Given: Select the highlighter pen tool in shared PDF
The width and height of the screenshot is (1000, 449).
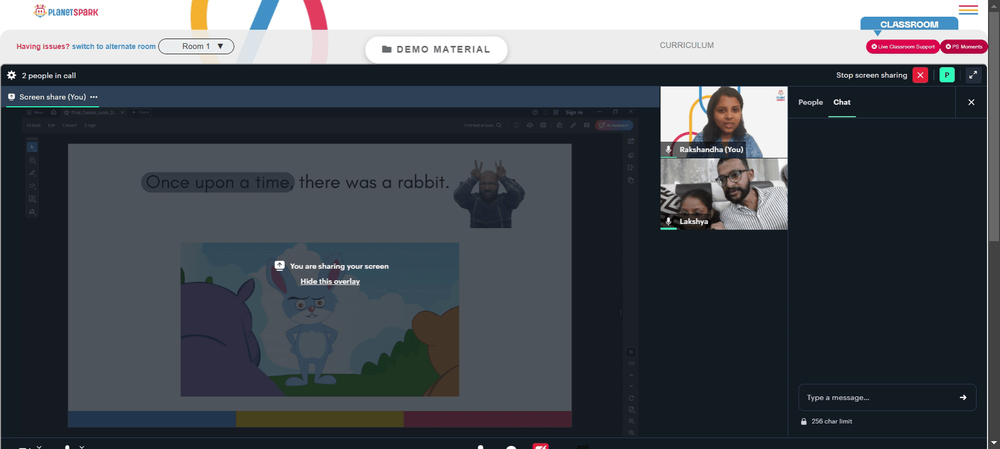Looking at the screenshot, I should (x=32, y=173).
